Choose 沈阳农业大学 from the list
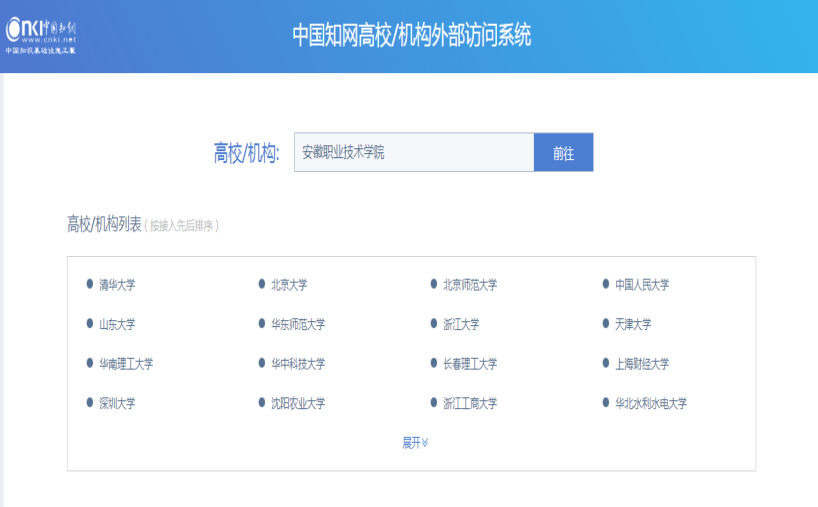This screenshot has width=818, height=507. click(298, 404)
